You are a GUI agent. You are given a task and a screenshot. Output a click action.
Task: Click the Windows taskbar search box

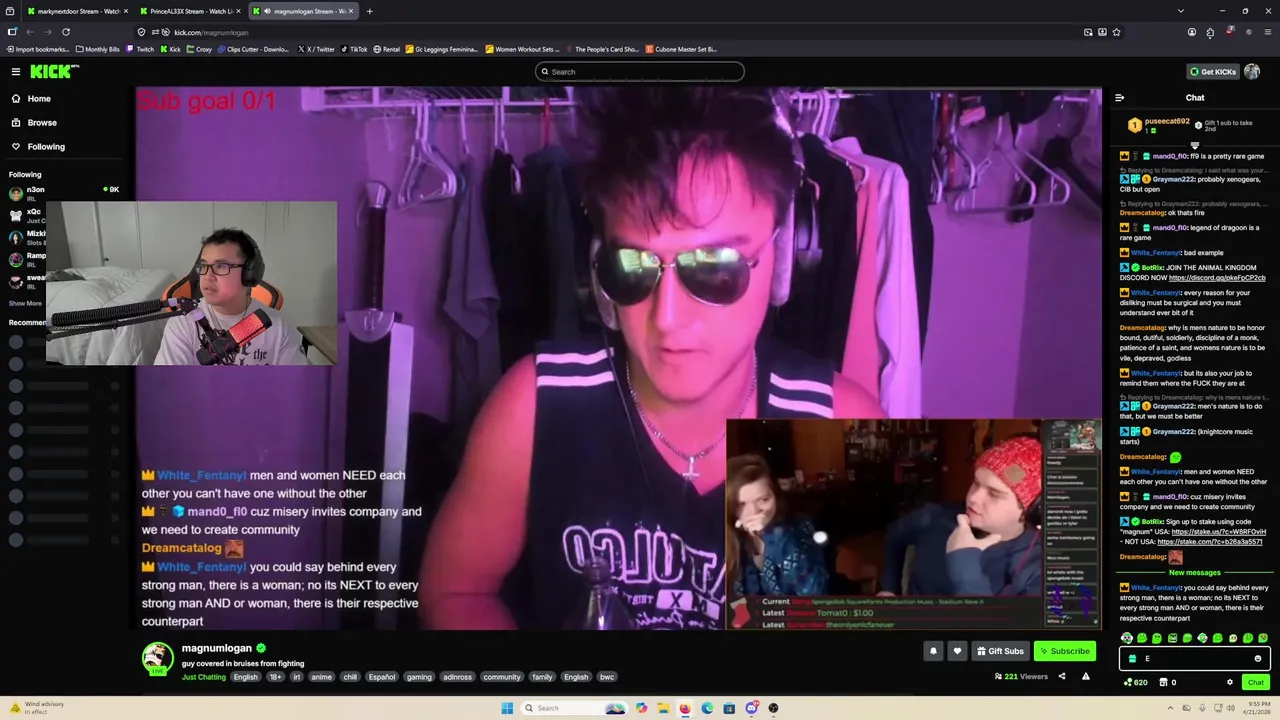coord(576,708)
